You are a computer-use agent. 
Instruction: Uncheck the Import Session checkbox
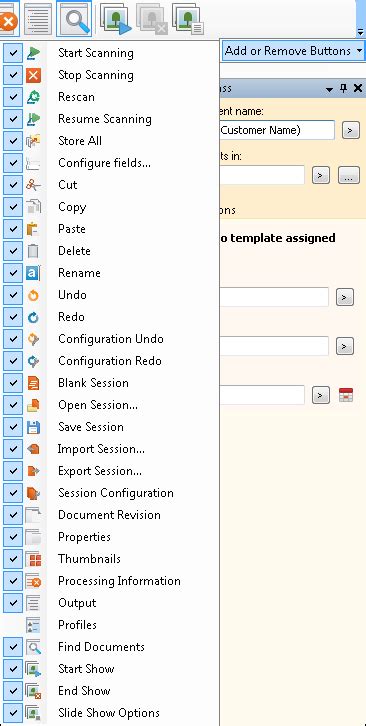[13, 449]
